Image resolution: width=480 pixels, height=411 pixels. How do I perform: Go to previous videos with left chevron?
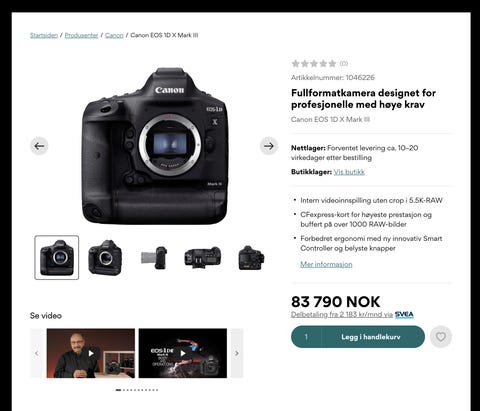tap(37, 353)
